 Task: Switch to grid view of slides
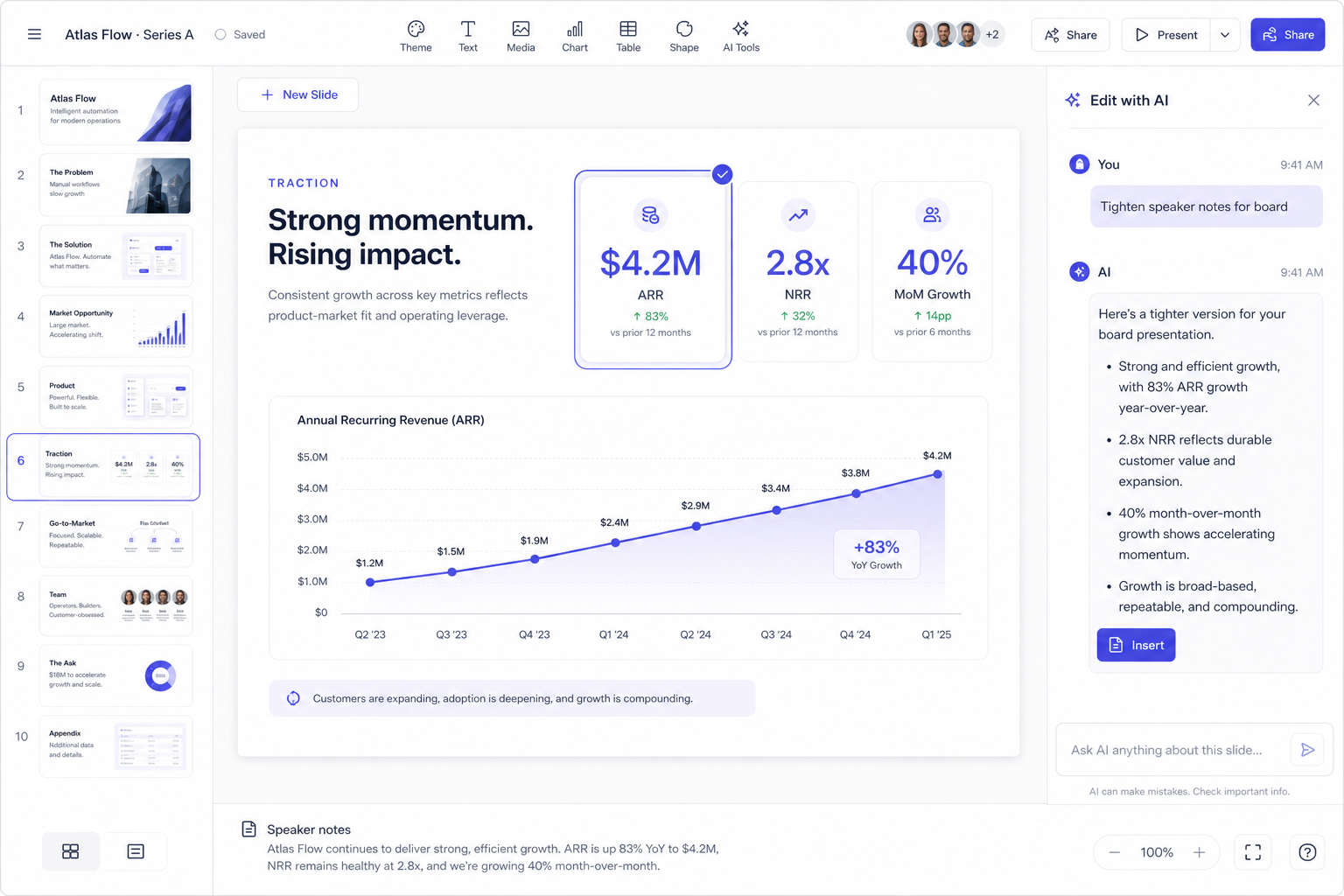tap(71, 851)
